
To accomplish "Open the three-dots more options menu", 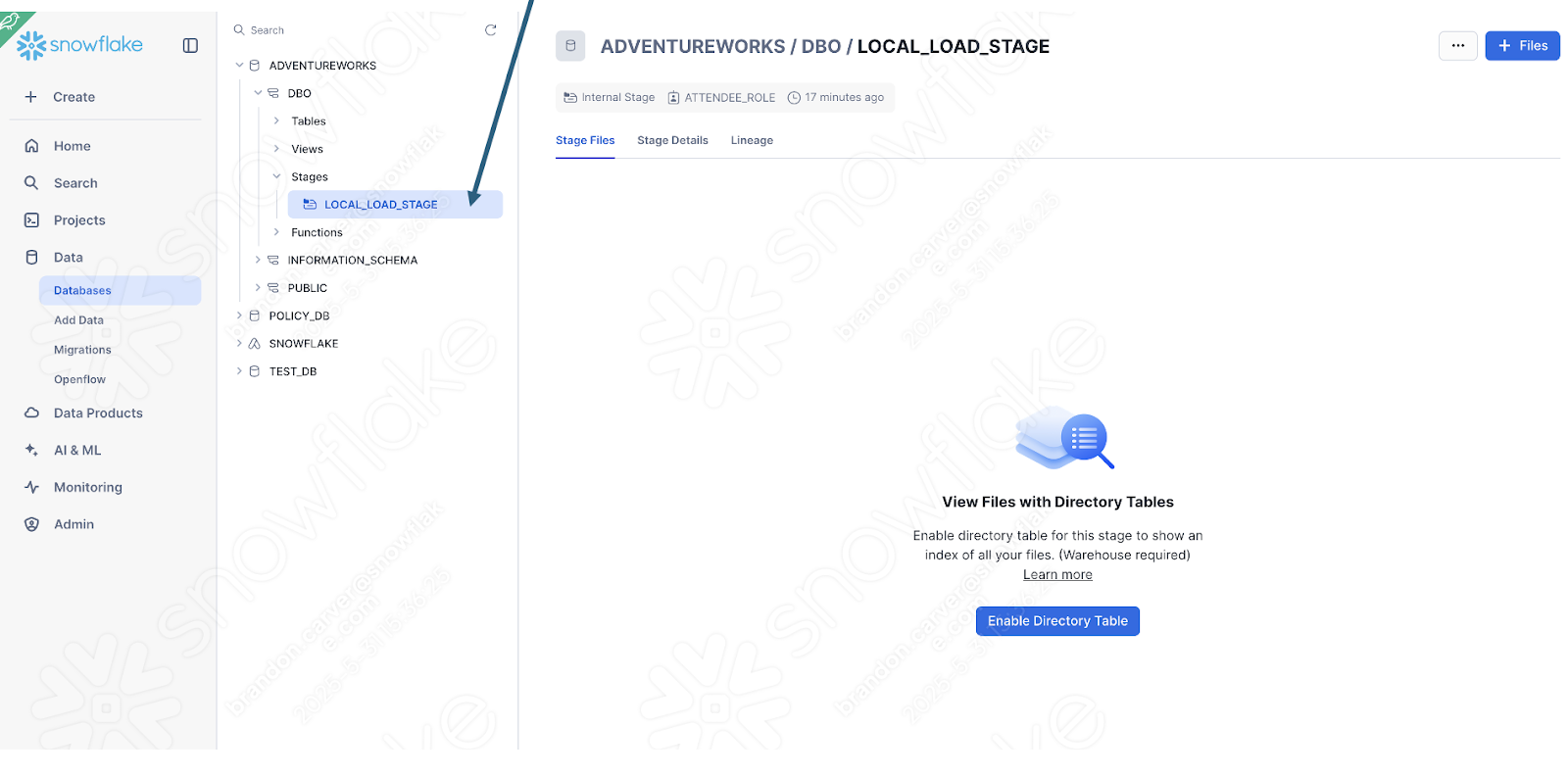I will click(1457, 46).
